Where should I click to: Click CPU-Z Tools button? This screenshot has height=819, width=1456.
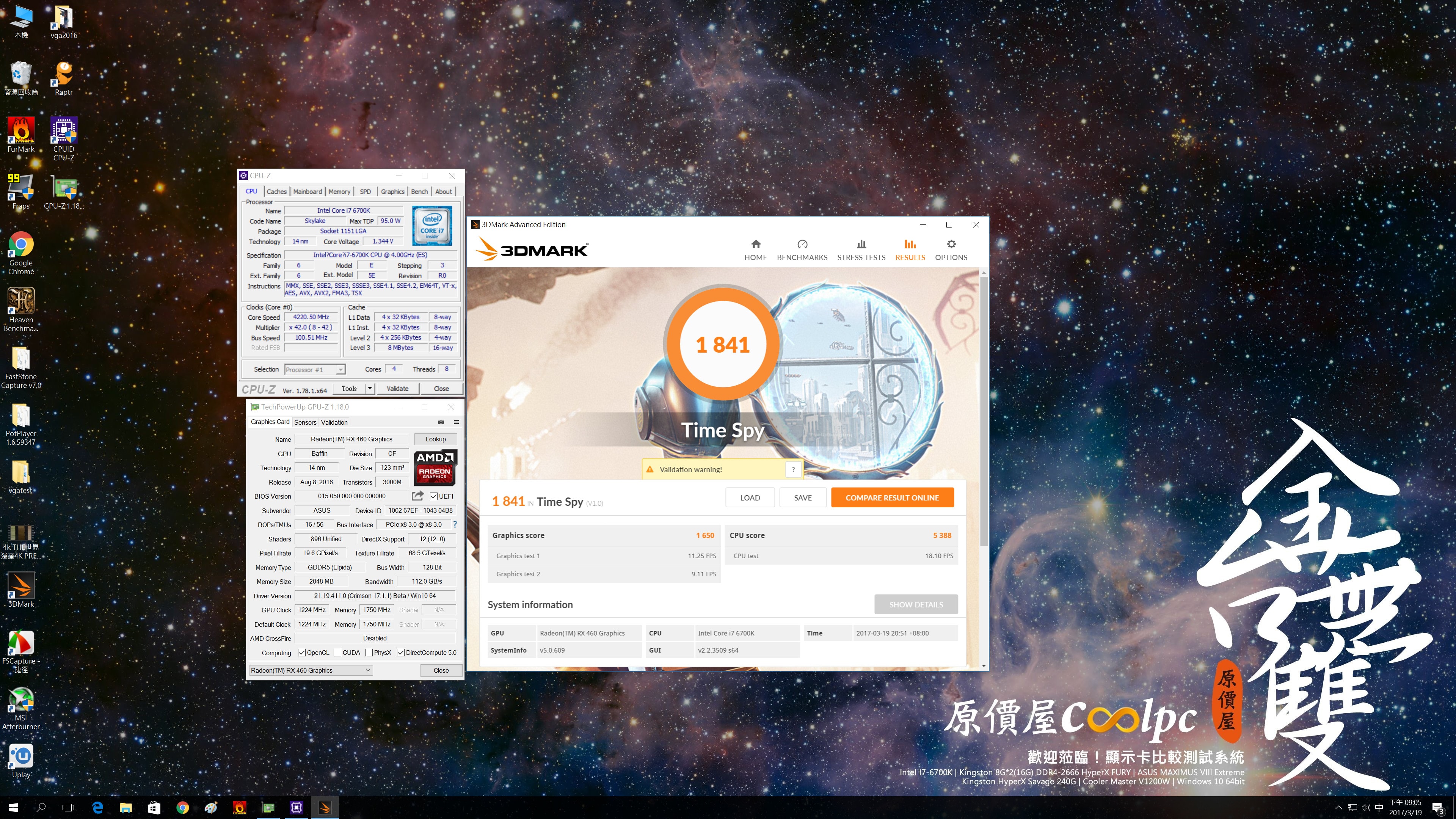(x=349, y=388)
